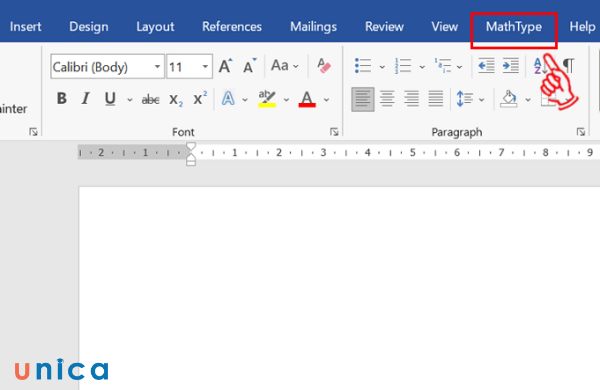Open the Review tab
The height and width of the screenshot is (390, 600).
click(384, 26)
